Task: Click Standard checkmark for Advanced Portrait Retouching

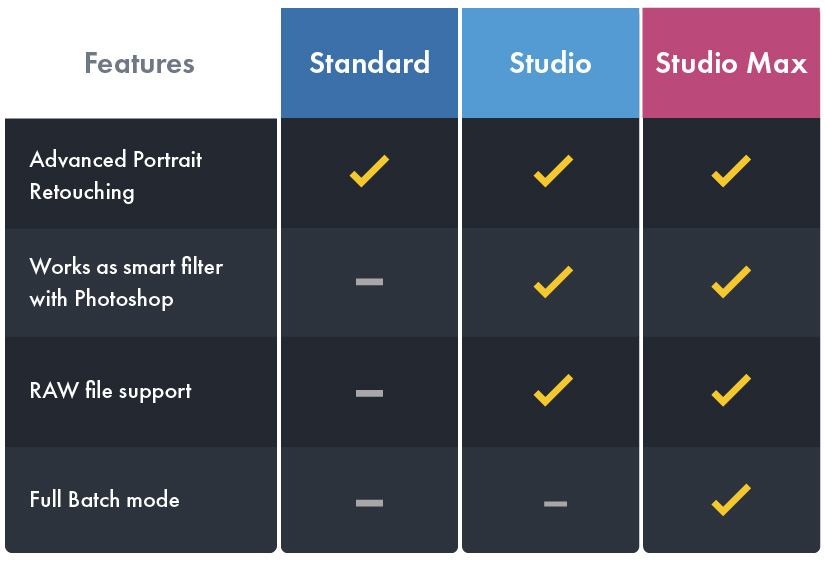Action: [369, 171]
